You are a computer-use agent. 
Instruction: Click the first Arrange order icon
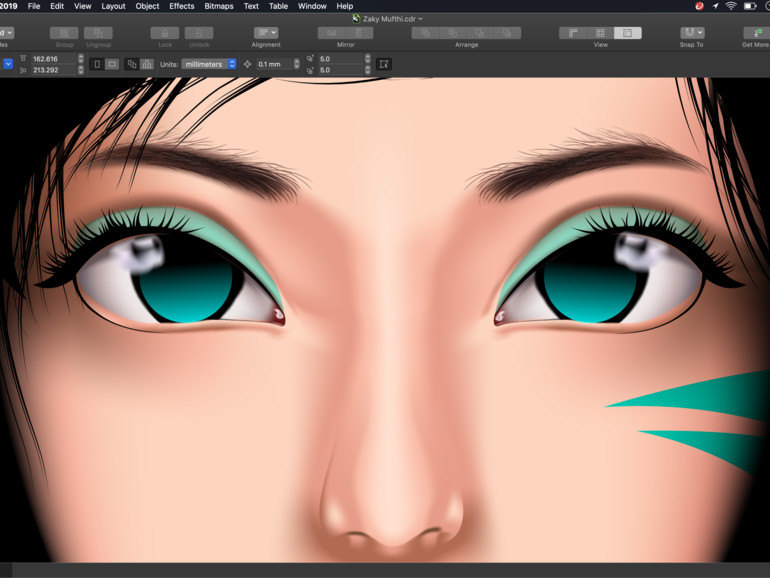click(x=425, y=33)
